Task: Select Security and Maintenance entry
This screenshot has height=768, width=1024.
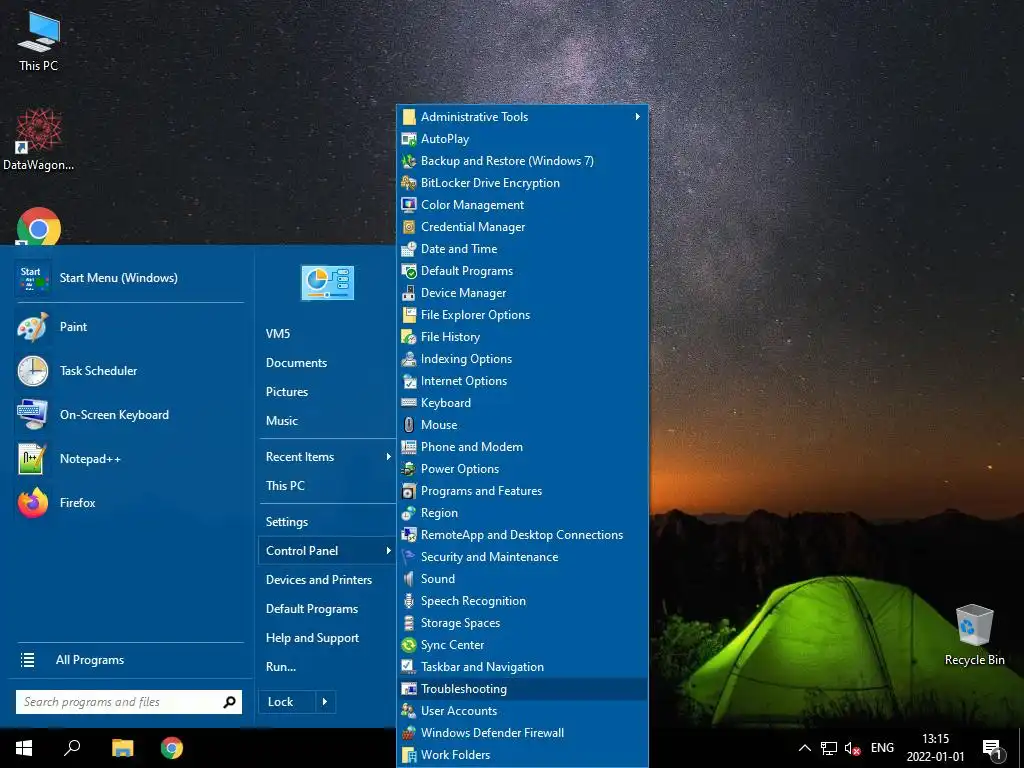Action: (x=522, y=557)
